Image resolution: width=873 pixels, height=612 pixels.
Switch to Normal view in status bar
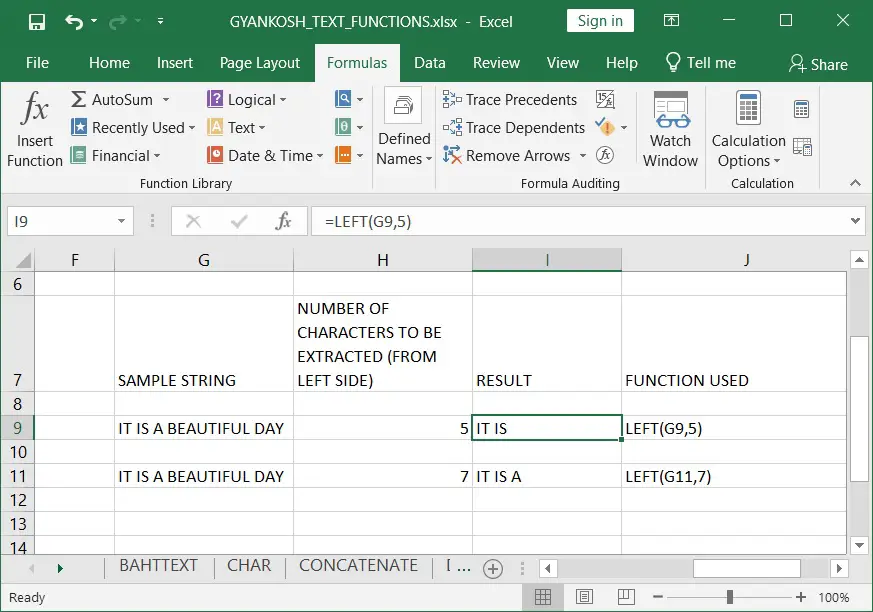click(543, 597)
